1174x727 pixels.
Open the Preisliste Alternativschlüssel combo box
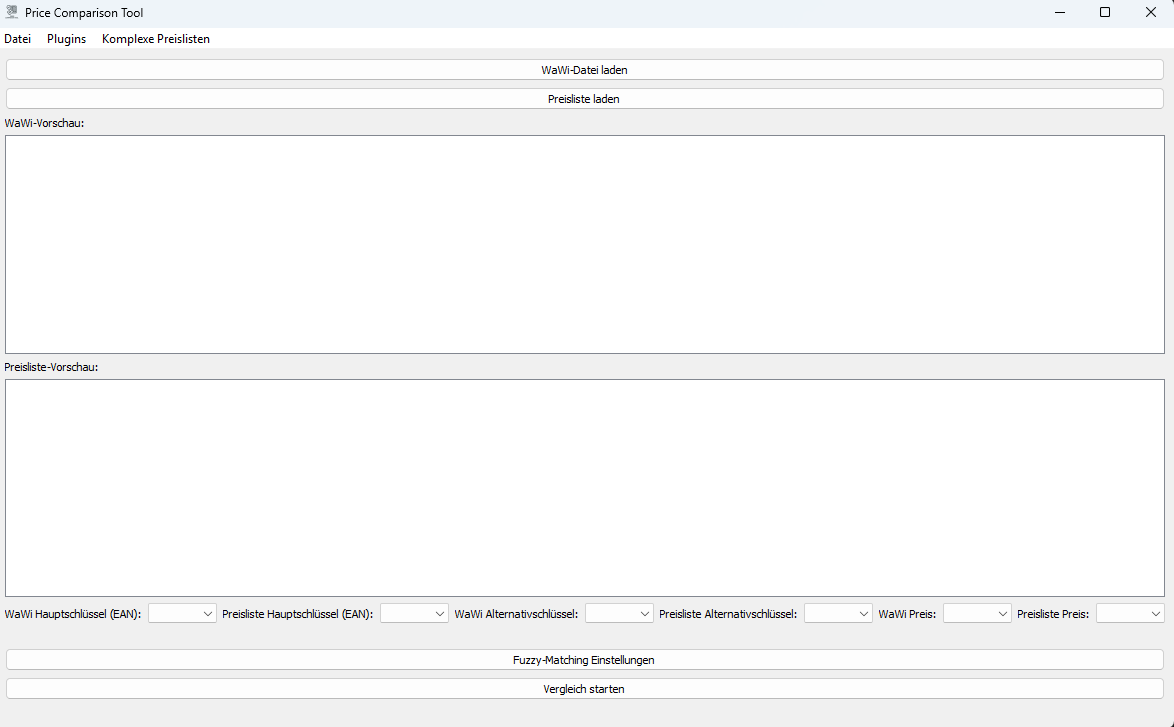click(x=838, y=613)
